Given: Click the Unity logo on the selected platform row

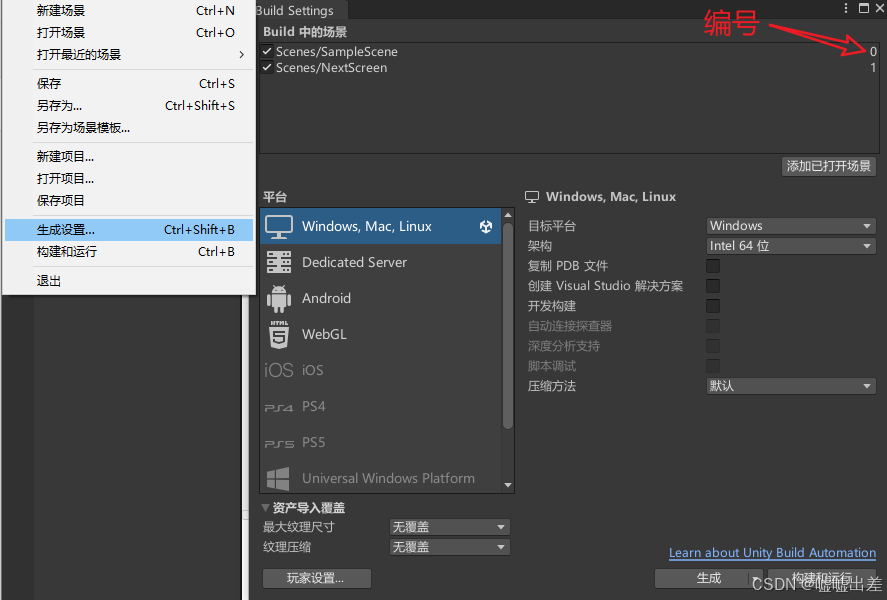Looking at the screenshot, I should point(486,227).
